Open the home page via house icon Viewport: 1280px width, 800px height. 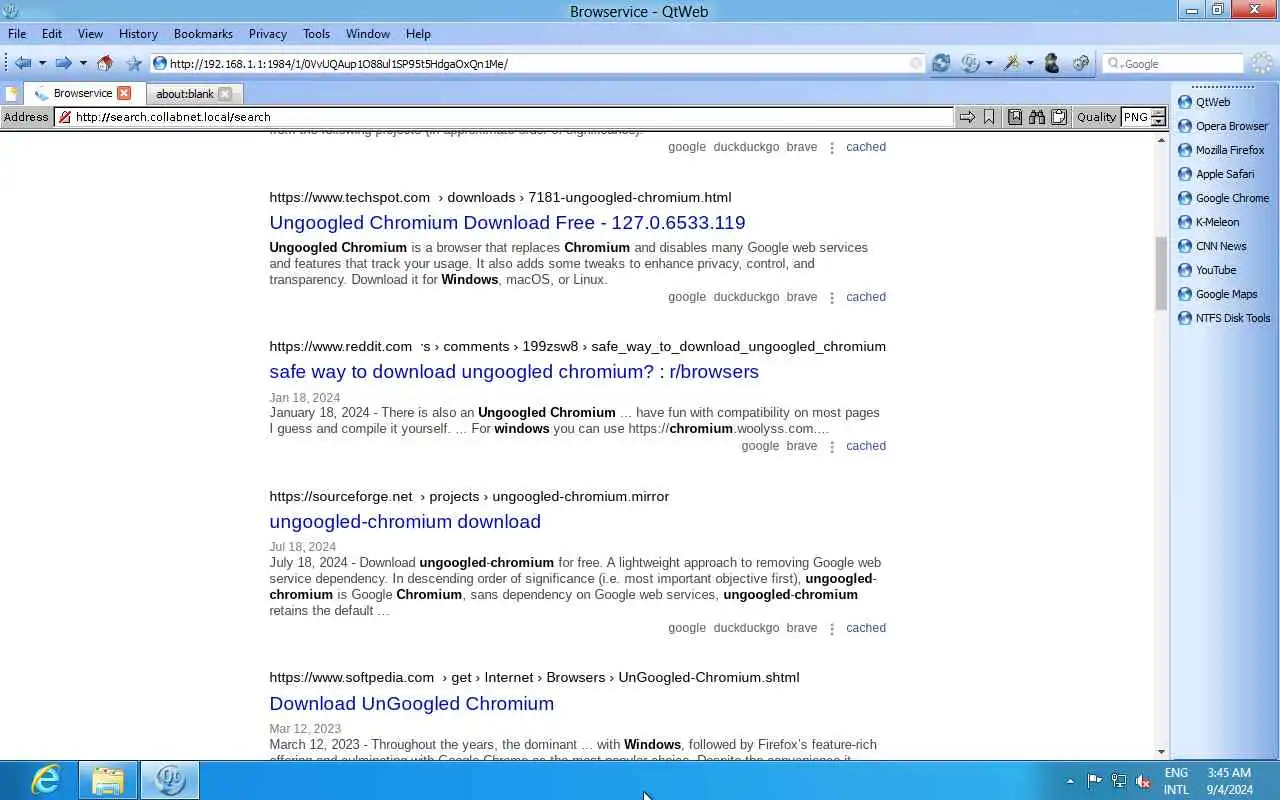tap(105, 63)
